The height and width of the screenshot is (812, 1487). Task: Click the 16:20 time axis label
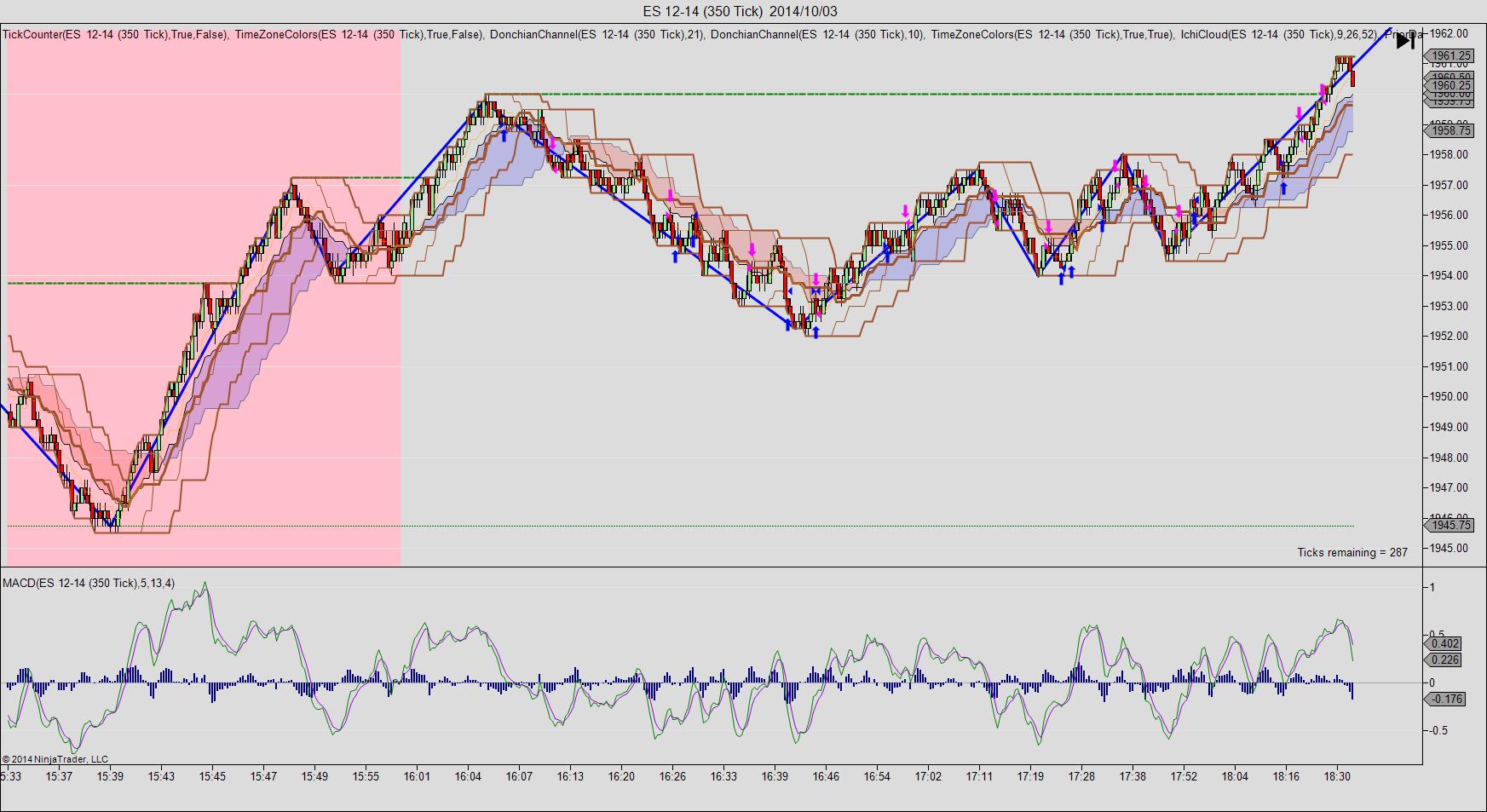point(622,776)
